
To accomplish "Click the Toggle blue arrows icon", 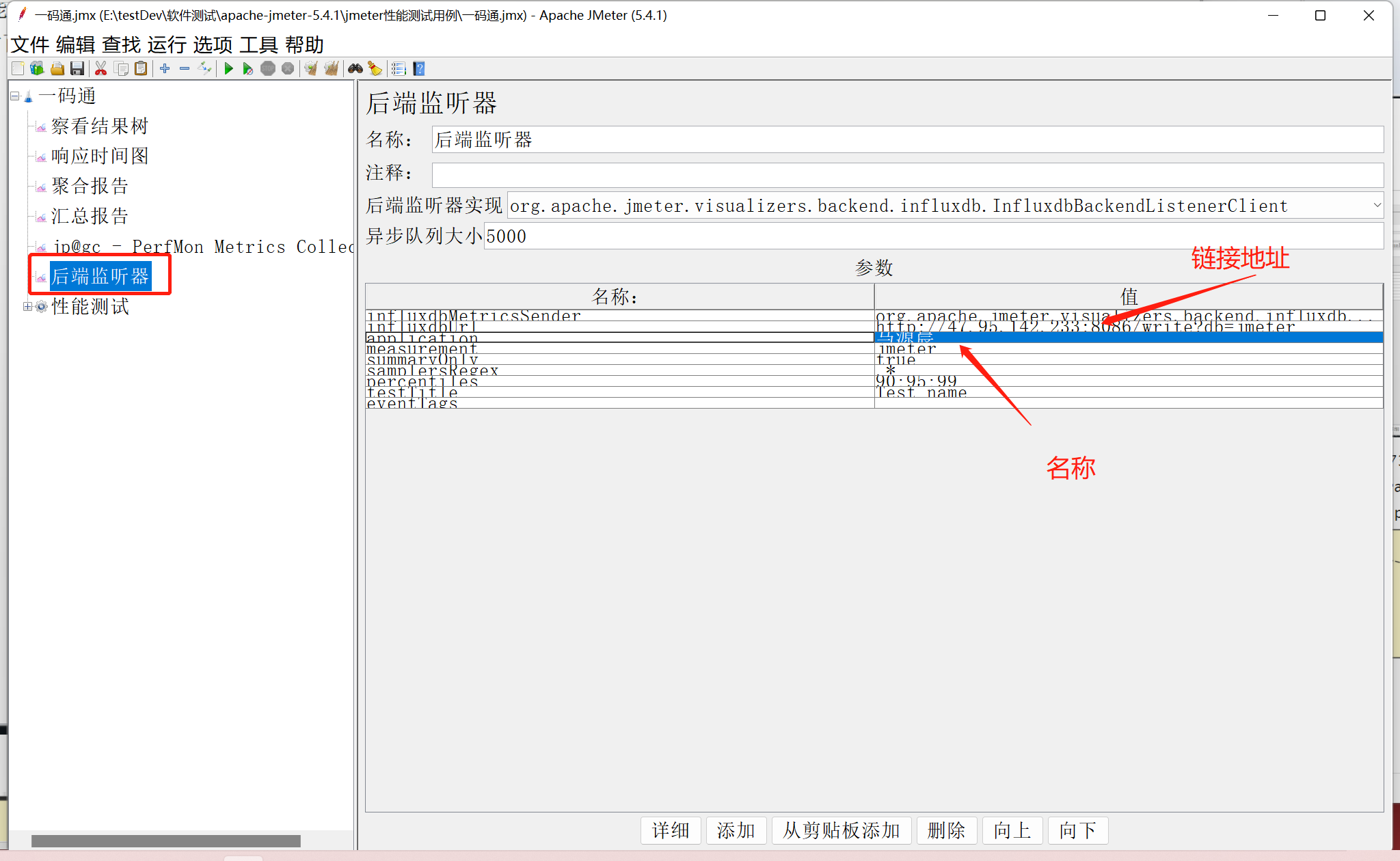I will point(204,68).
